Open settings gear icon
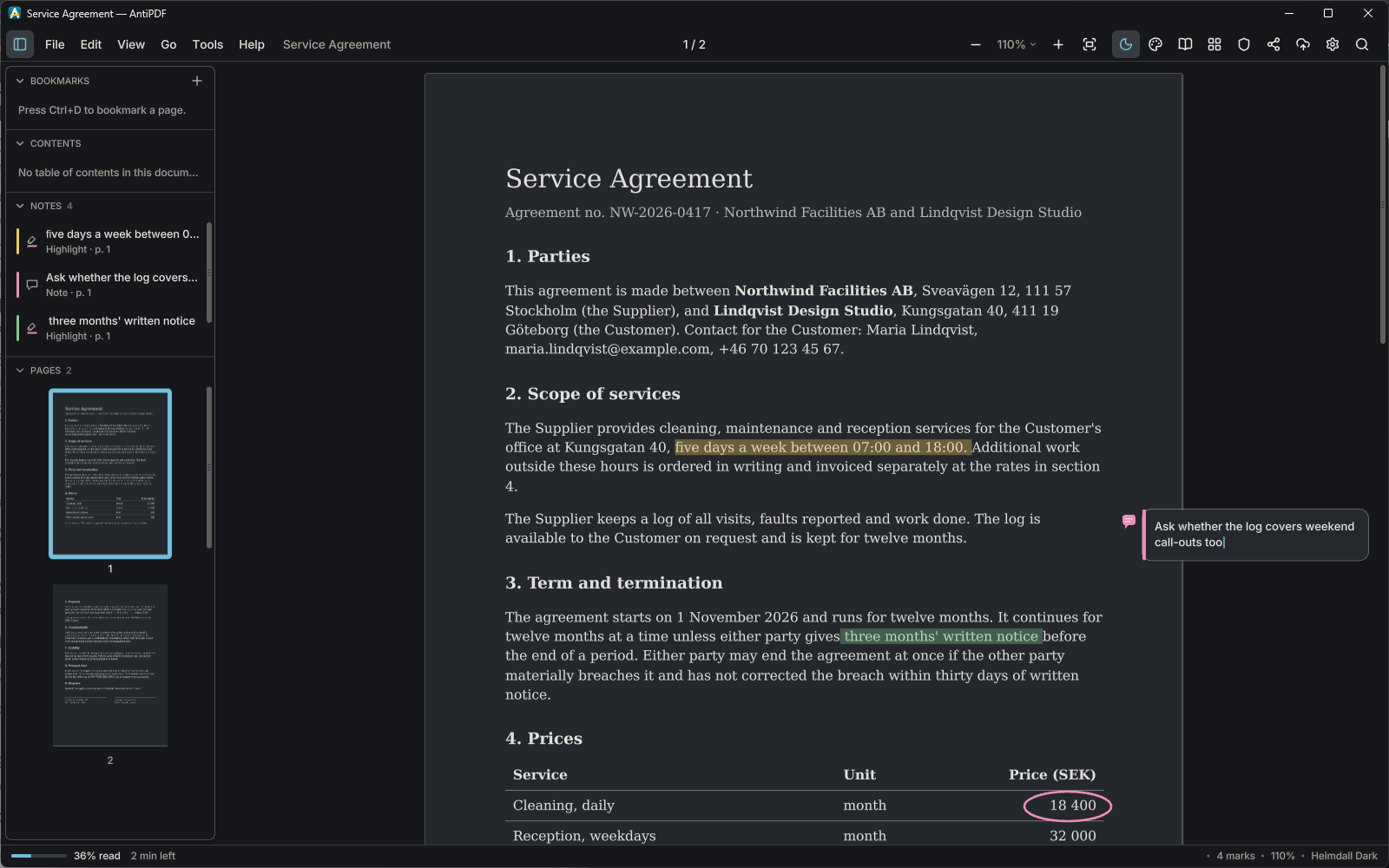Viewport: 1389px width, 868px height. pyautogui.click(x=1333, y=44)
